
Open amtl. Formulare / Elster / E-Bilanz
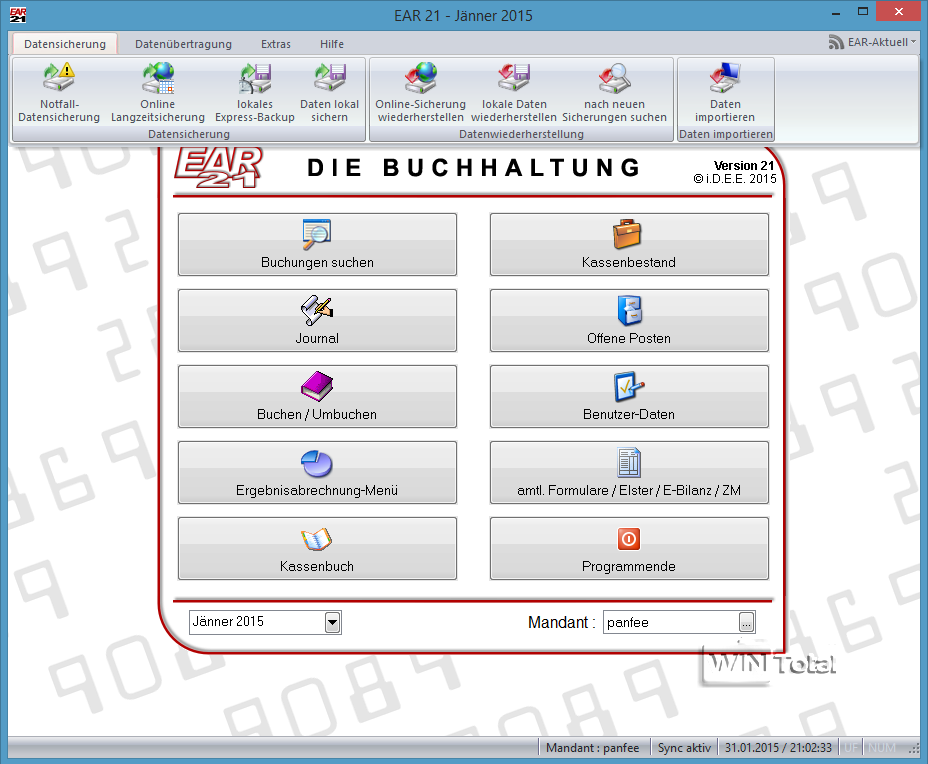(629, 472)
